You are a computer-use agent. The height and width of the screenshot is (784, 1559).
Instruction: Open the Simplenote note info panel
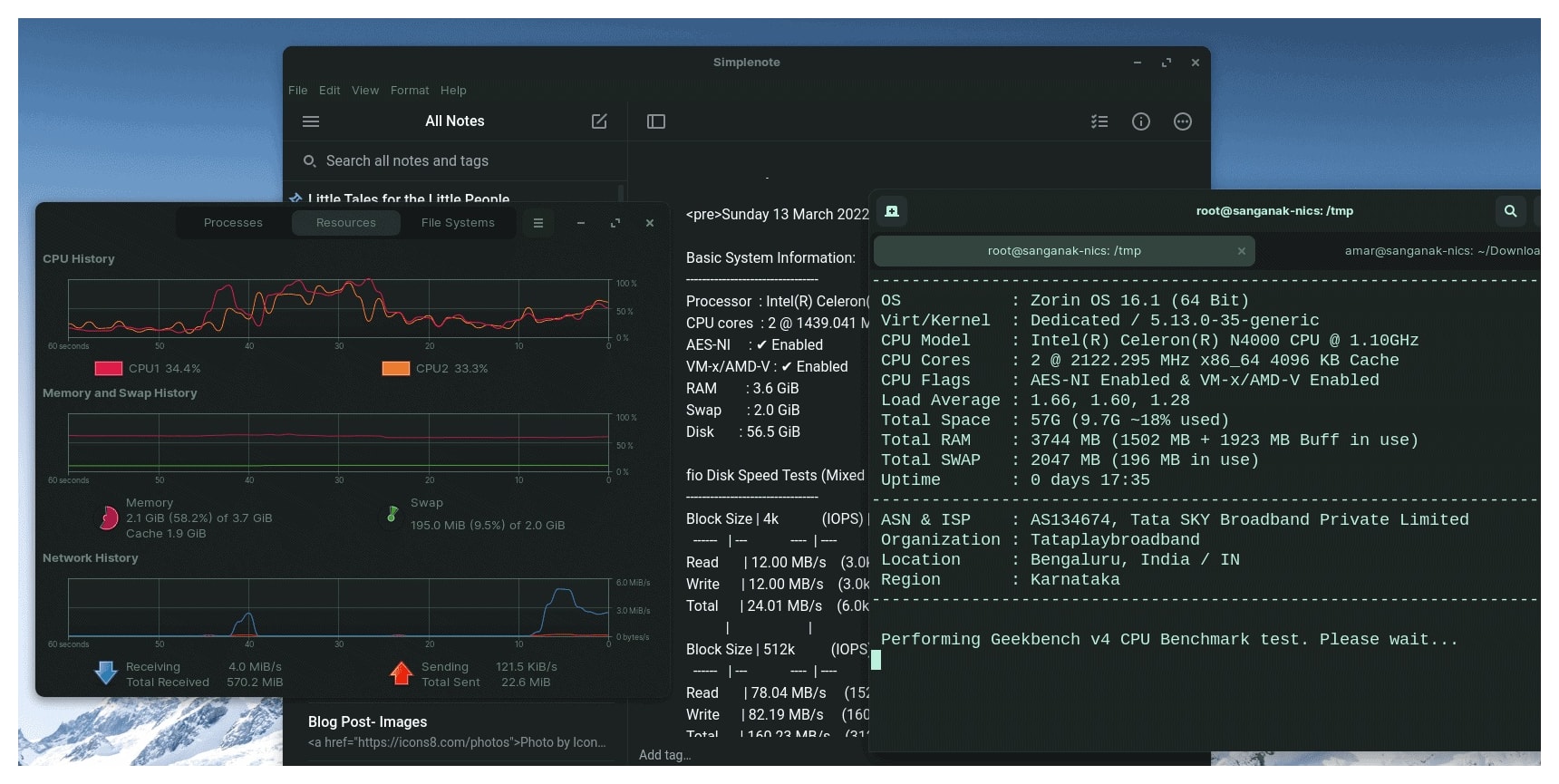1141,121
